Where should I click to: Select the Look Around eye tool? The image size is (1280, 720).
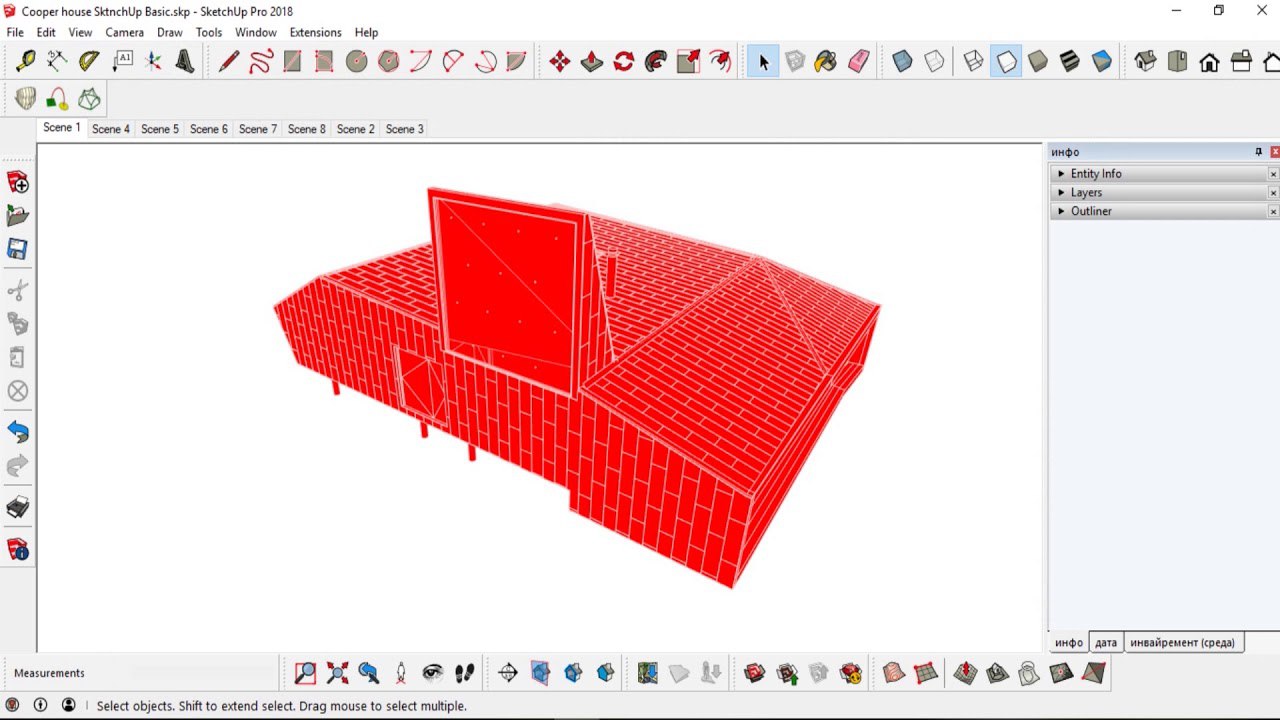tap(433, 673)
